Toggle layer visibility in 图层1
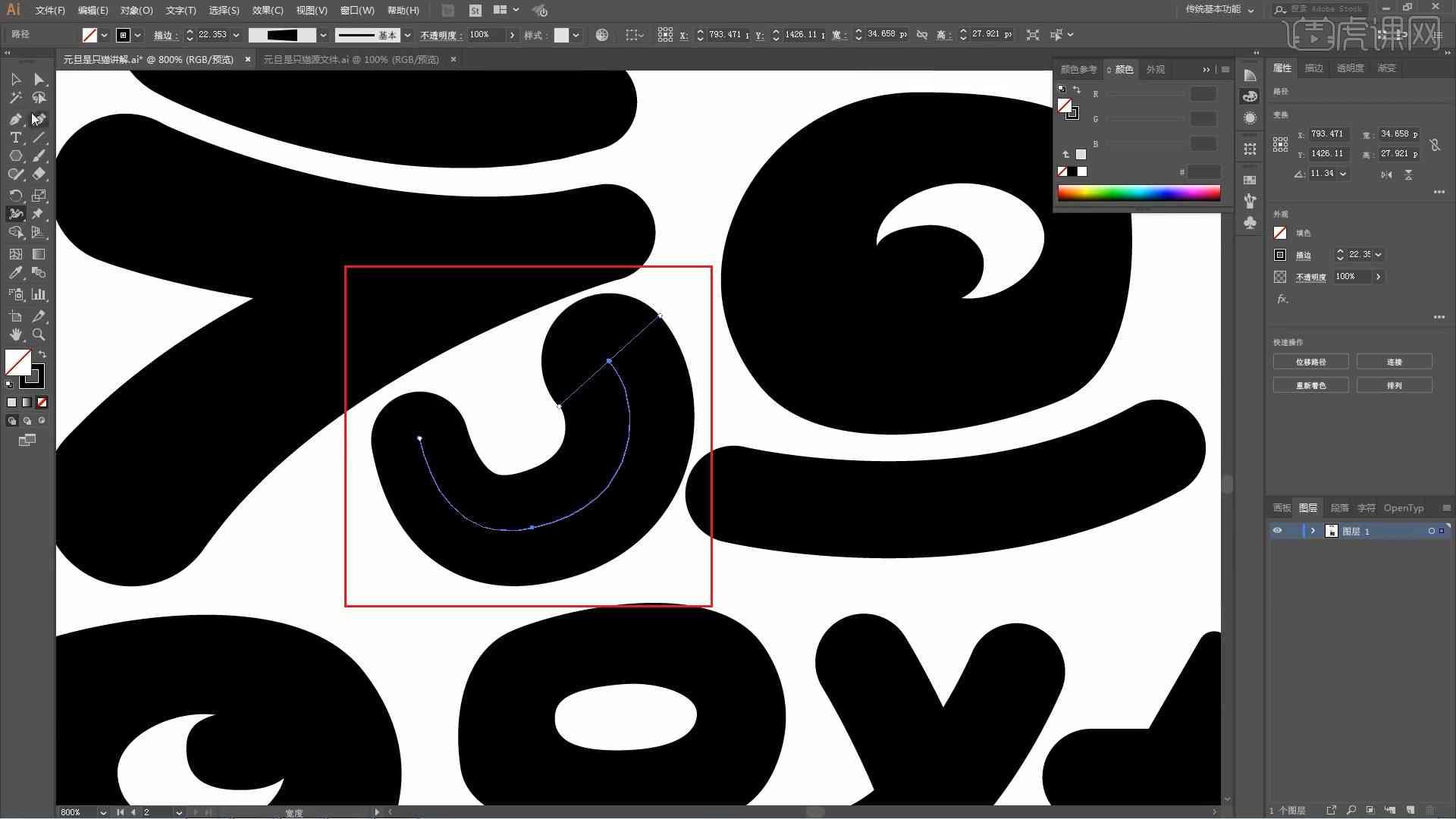Viewport: 1456px width, 819px height. [x=1278, y=531]
